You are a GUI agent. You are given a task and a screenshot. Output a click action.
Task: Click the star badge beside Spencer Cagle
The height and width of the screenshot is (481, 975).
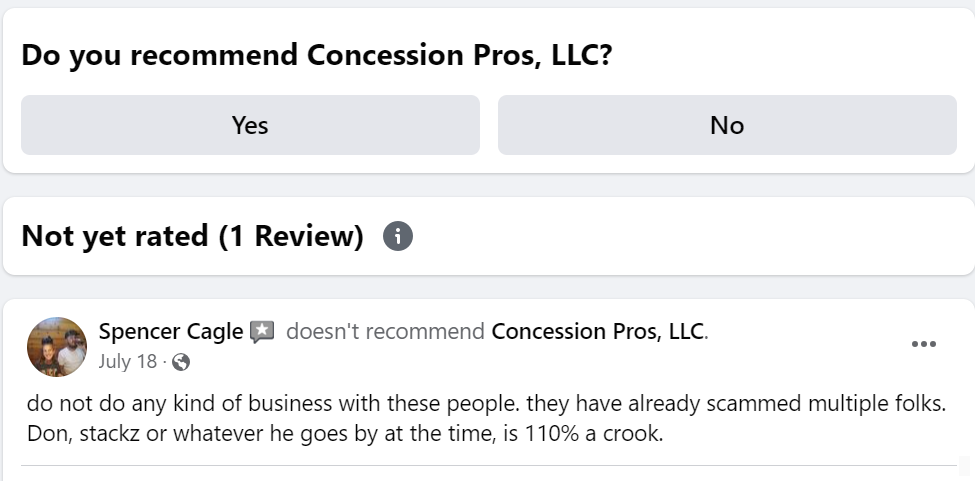262,332
